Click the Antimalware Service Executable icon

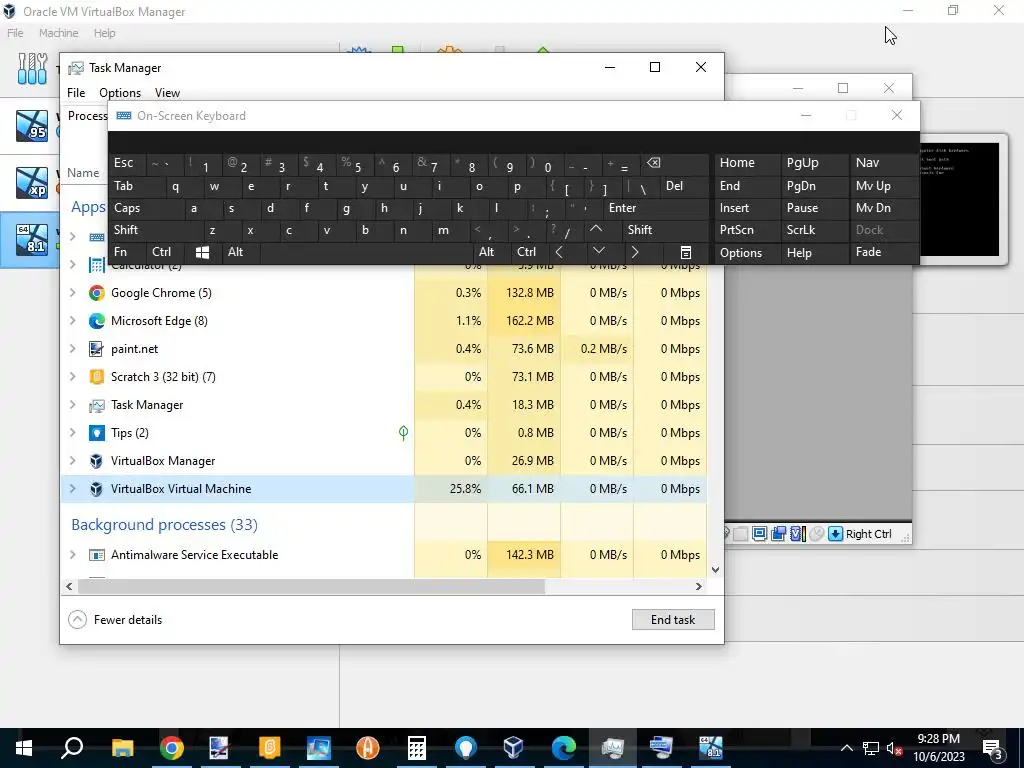point(97,555)
